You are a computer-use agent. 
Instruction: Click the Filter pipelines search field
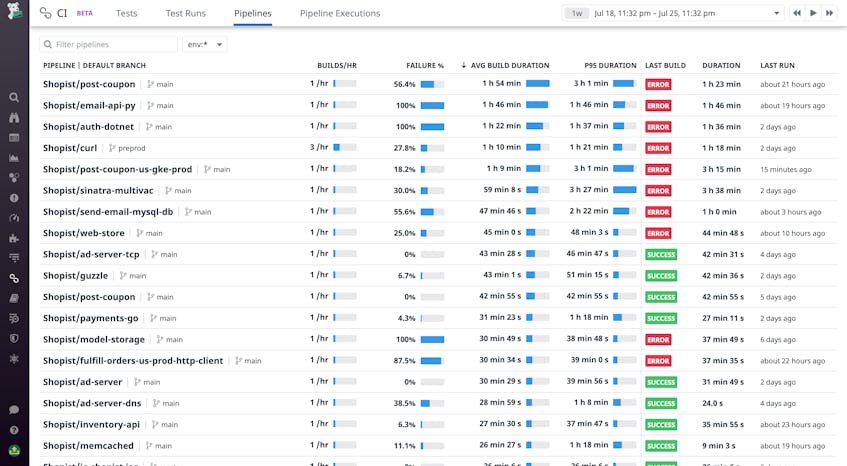[108, 44]
